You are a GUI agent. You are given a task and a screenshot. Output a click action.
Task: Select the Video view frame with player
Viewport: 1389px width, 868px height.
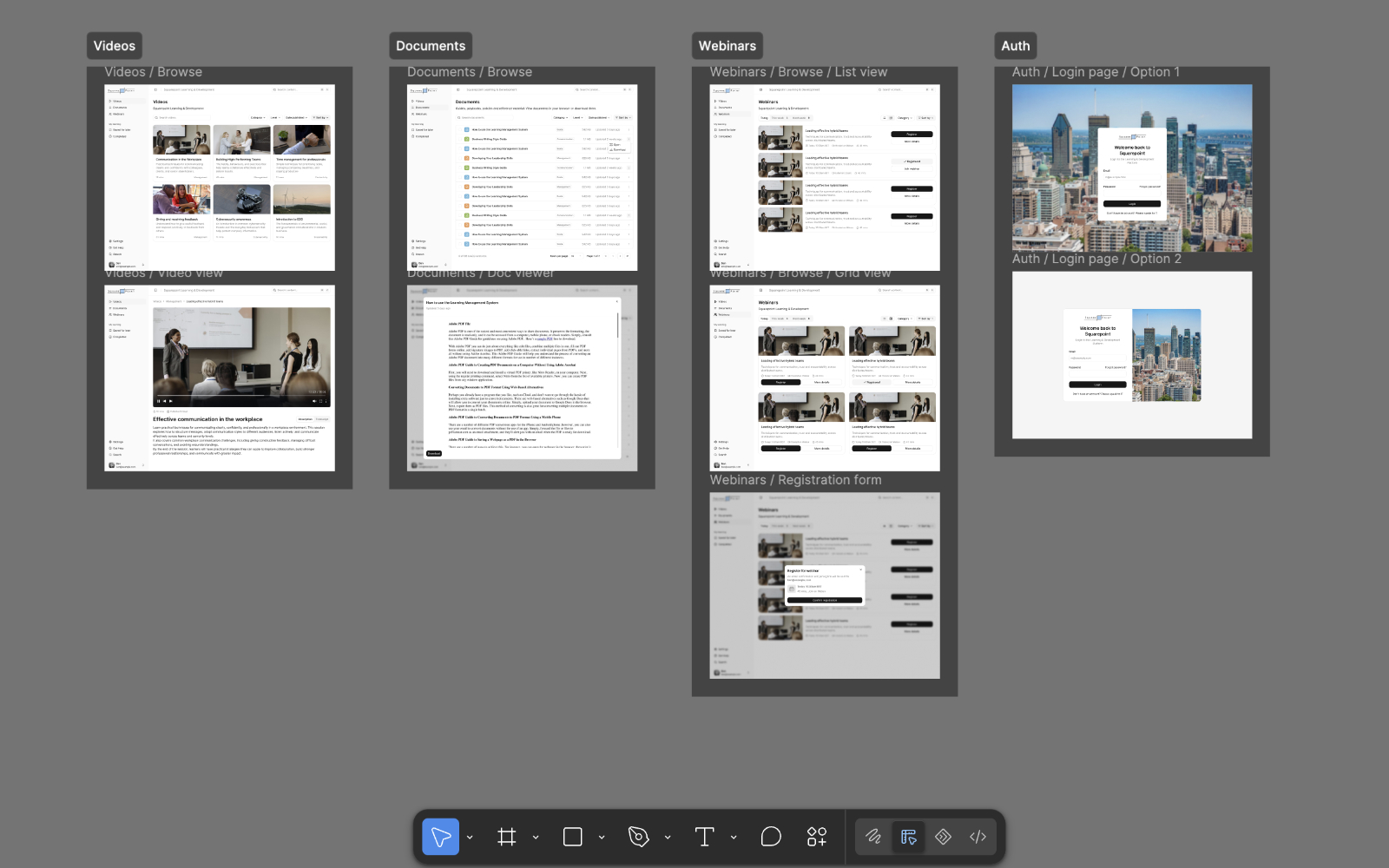[x=220, y=378]
